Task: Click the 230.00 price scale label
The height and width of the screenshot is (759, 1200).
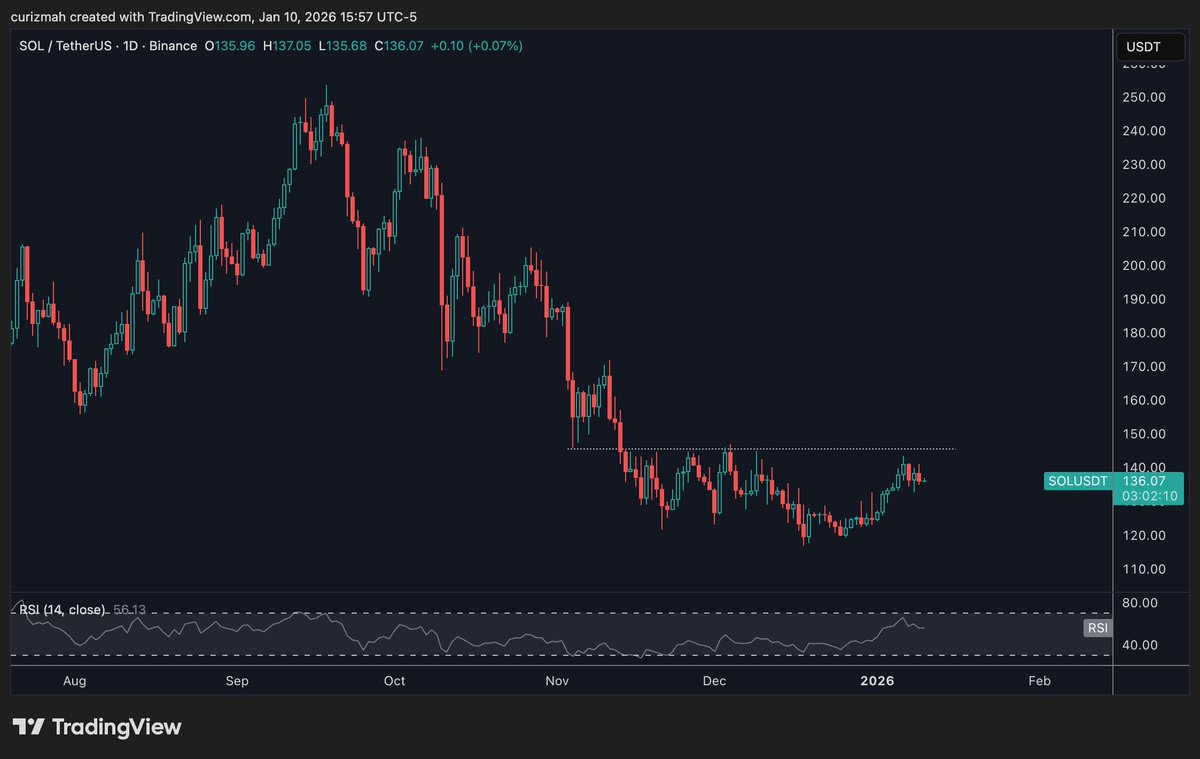Action: pyautogui.click(x=1143, y=165)
